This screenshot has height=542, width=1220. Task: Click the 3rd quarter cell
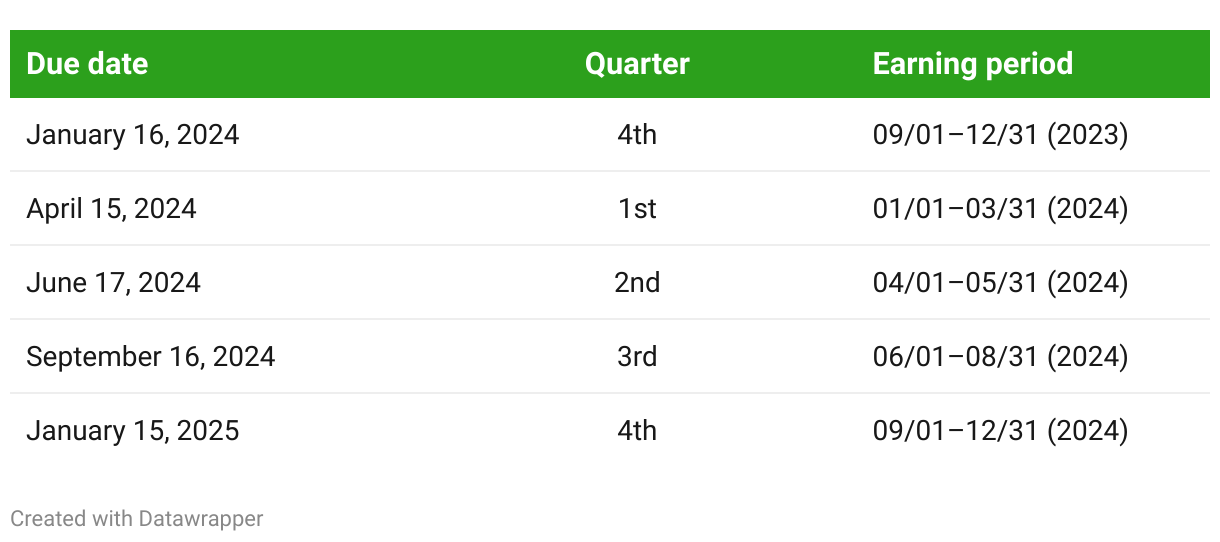click(637, 356)
